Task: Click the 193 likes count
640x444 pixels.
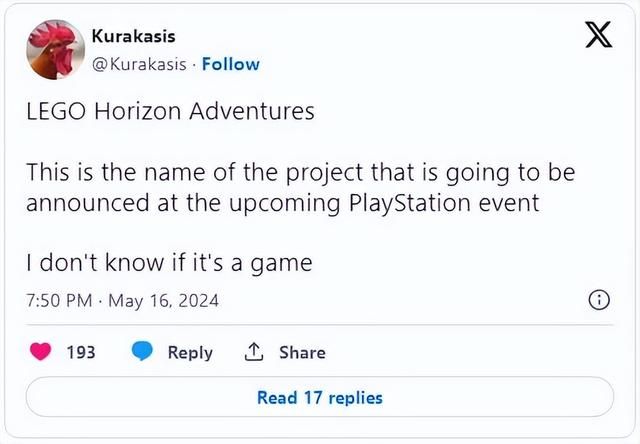Action: click(x=80, y=352)
